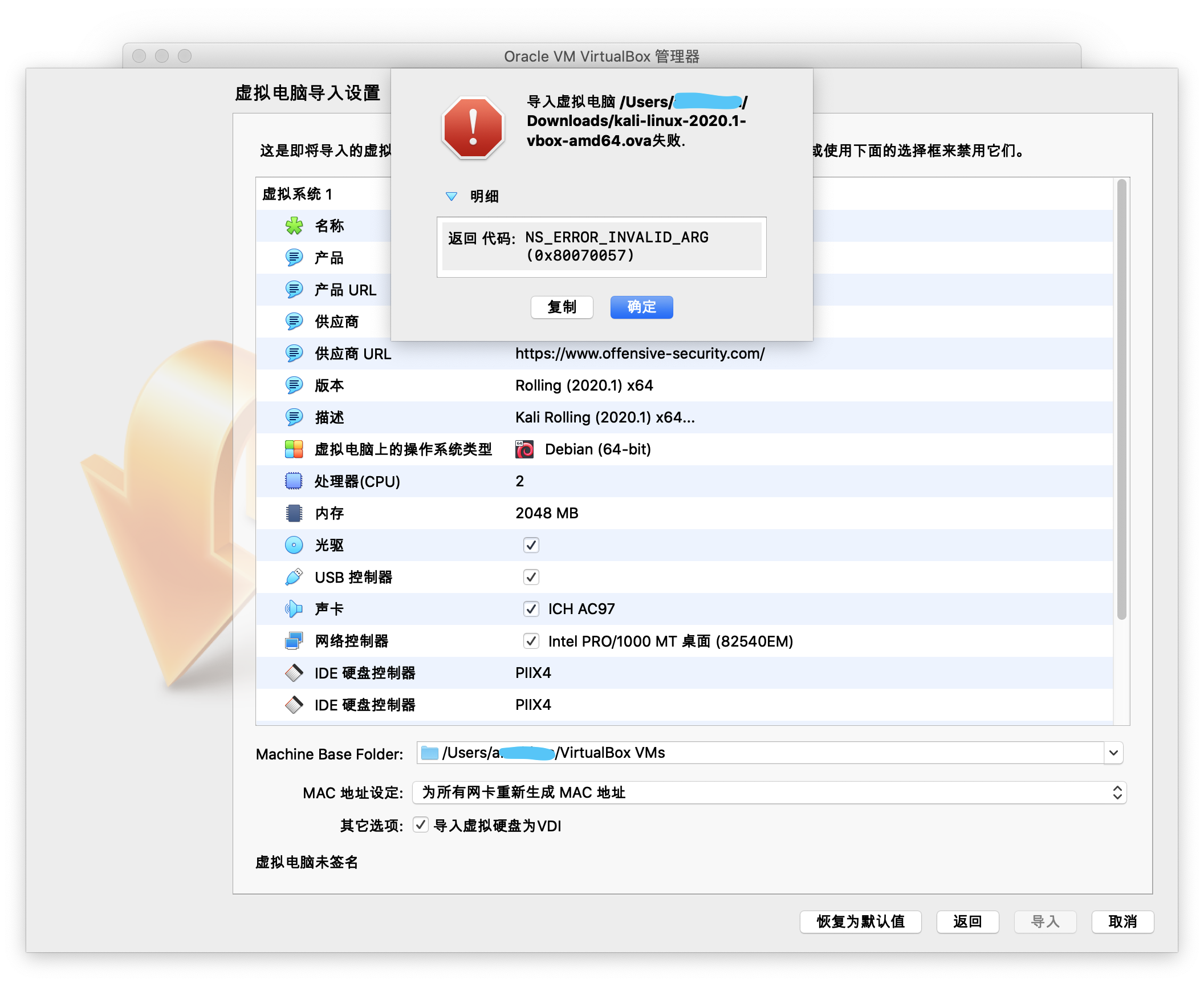The height and width of the screenshot is (983, 1204).
Task: Toggle the USB 控制器 checkbox
Action: [531, 577]
